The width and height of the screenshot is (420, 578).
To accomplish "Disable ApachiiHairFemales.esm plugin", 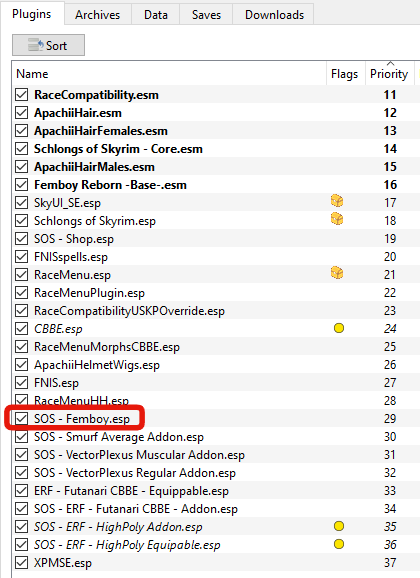I will 22,131.
